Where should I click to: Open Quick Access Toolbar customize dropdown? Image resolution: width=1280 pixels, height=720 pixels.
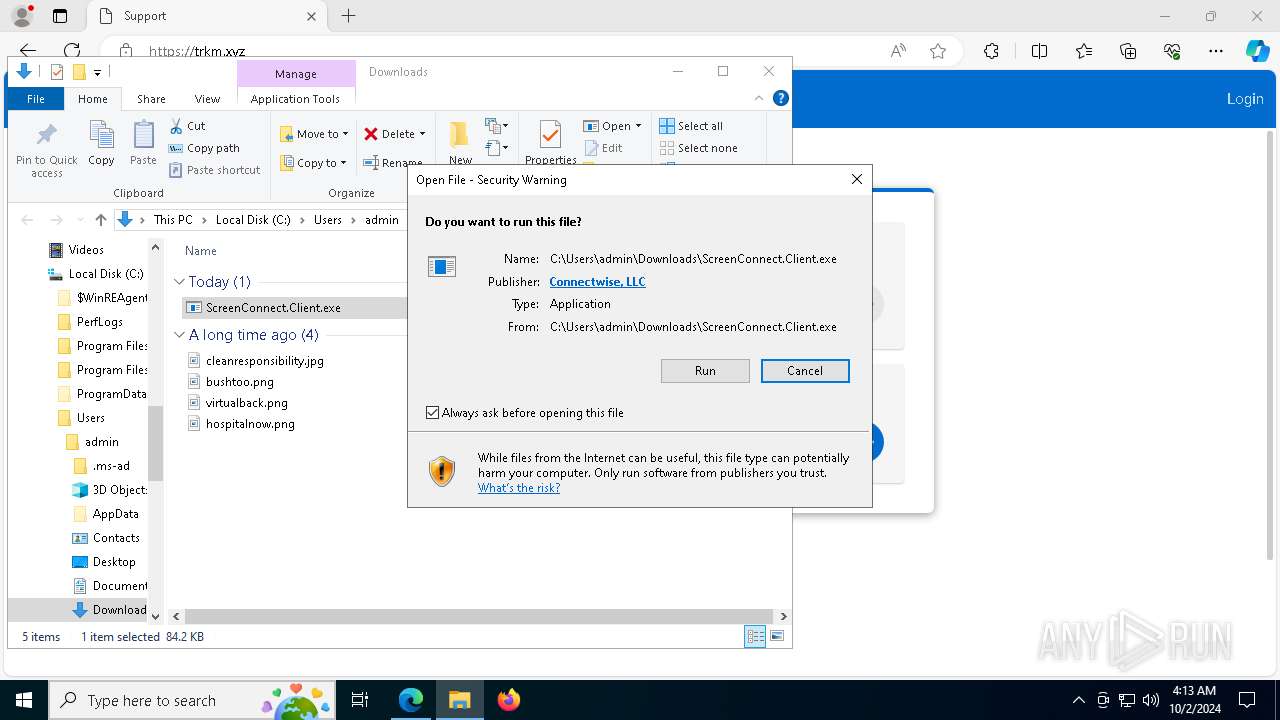click(x=97, y=72)
